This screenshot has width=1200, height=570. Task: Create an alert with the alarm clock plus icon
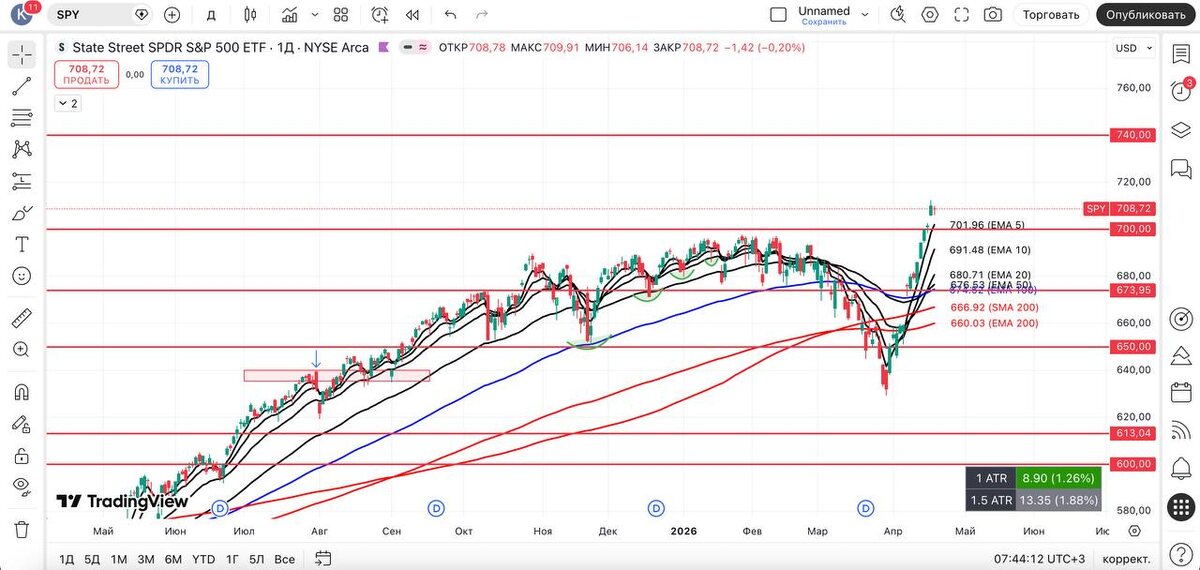(380, 15)
